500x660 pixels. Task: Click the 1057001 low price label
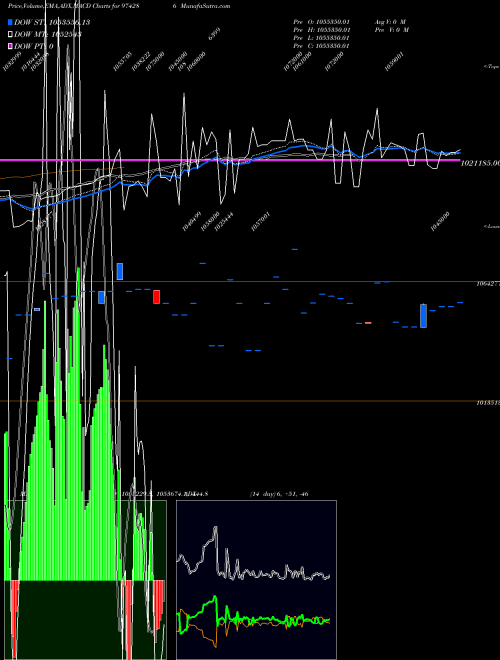[x=261, y=222]
